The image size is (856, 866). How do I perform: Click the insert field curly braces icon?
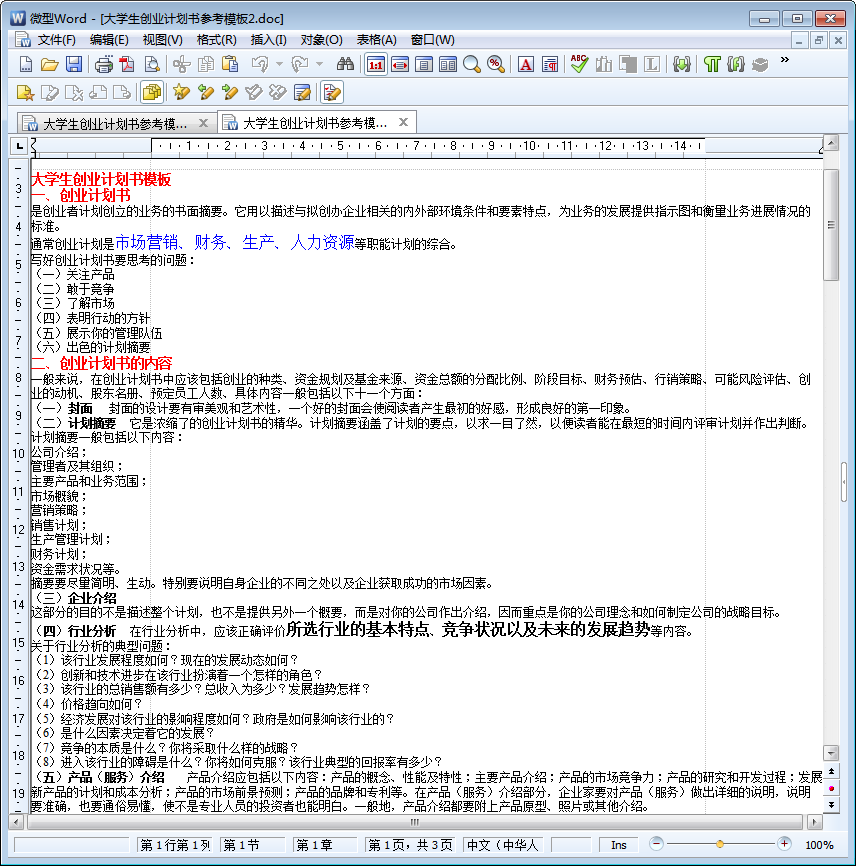[x=681, y=65]
